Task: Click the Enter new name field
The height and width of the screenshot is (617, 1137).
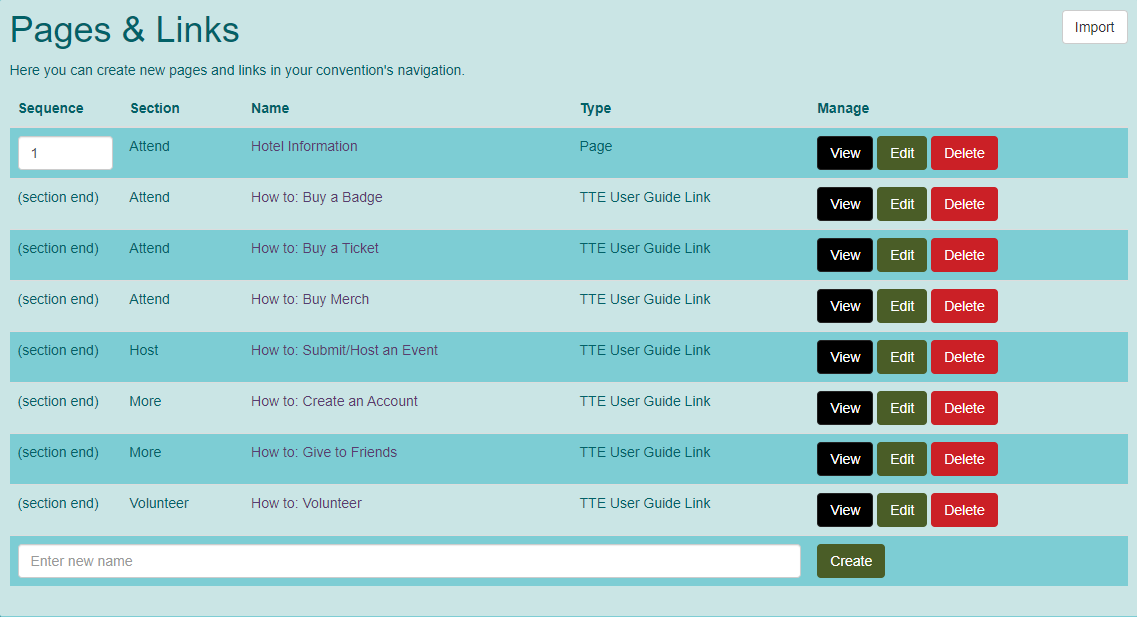Action: point(409,561)
